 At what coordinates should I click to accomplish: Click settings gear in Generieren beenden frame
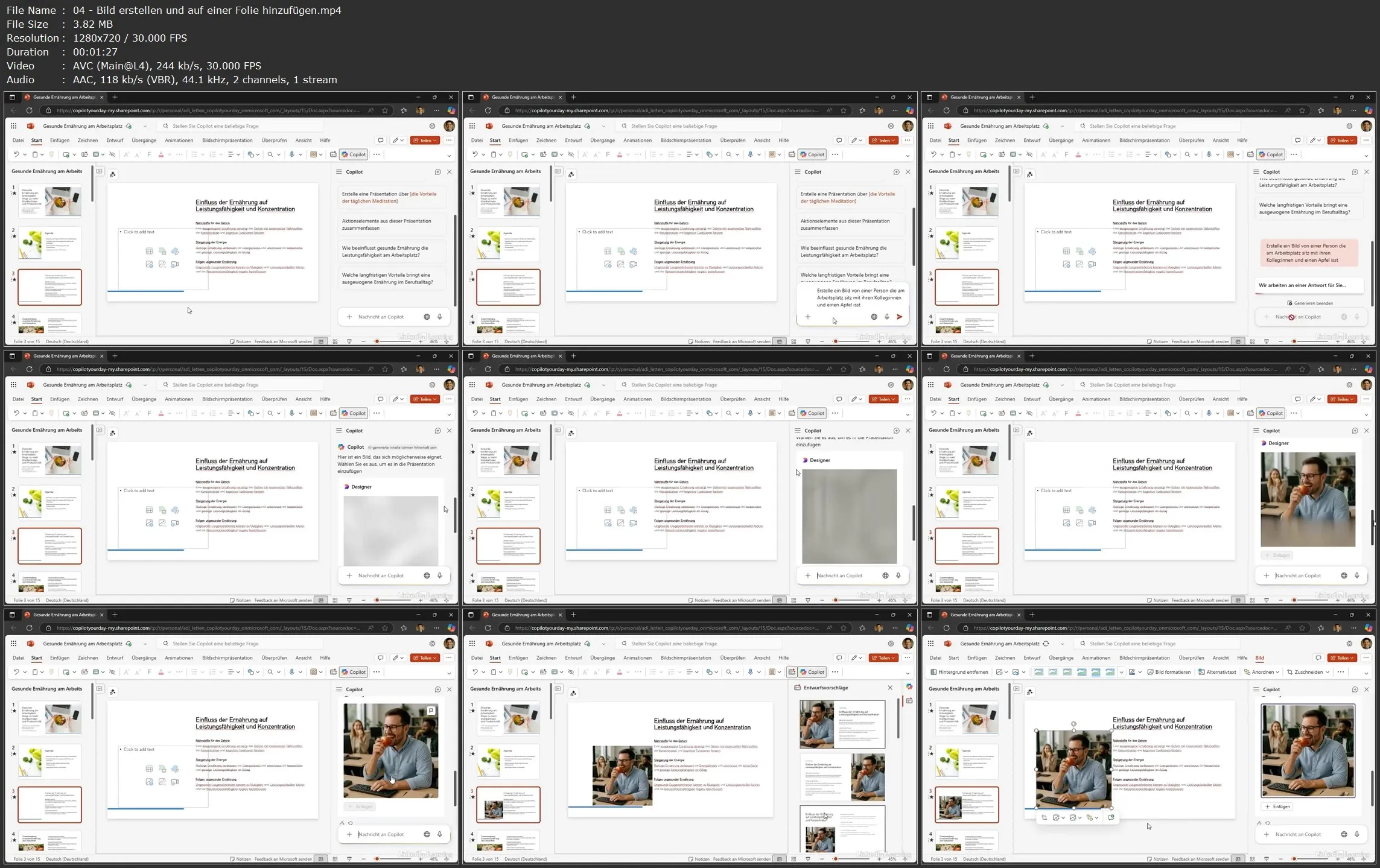(1349, 126)
